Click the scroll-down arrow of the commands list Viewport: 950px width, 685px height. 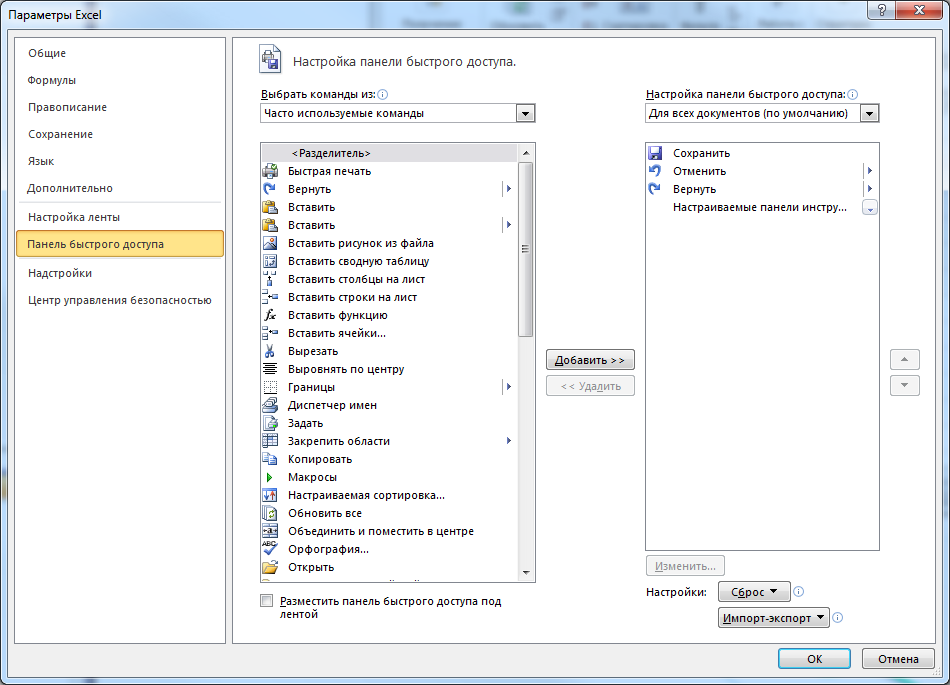click(x=525, y=573)
